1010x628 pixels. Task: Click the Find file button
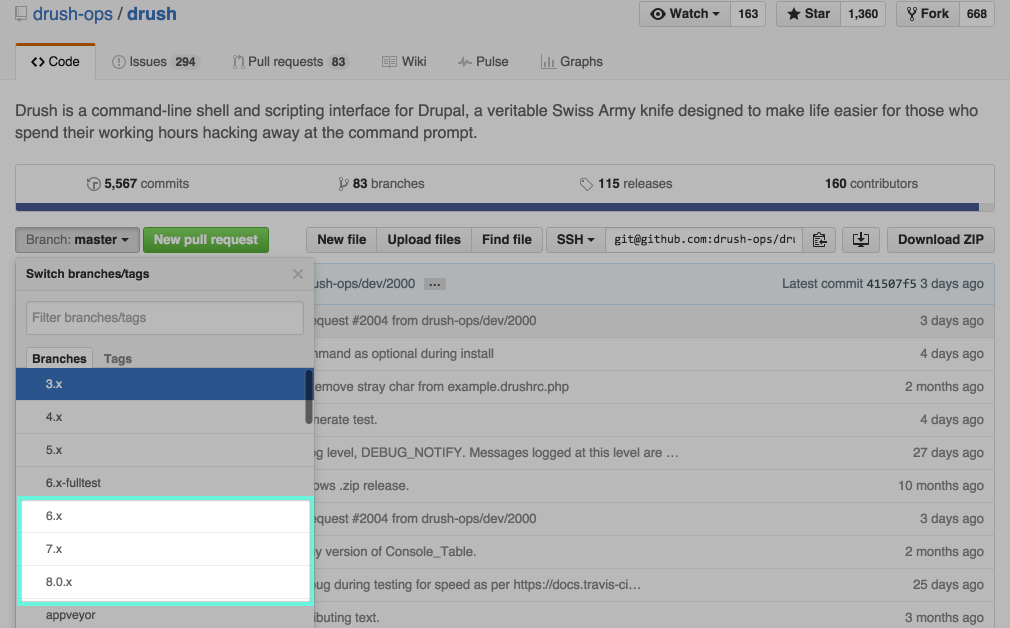click(x=507, y=240)
